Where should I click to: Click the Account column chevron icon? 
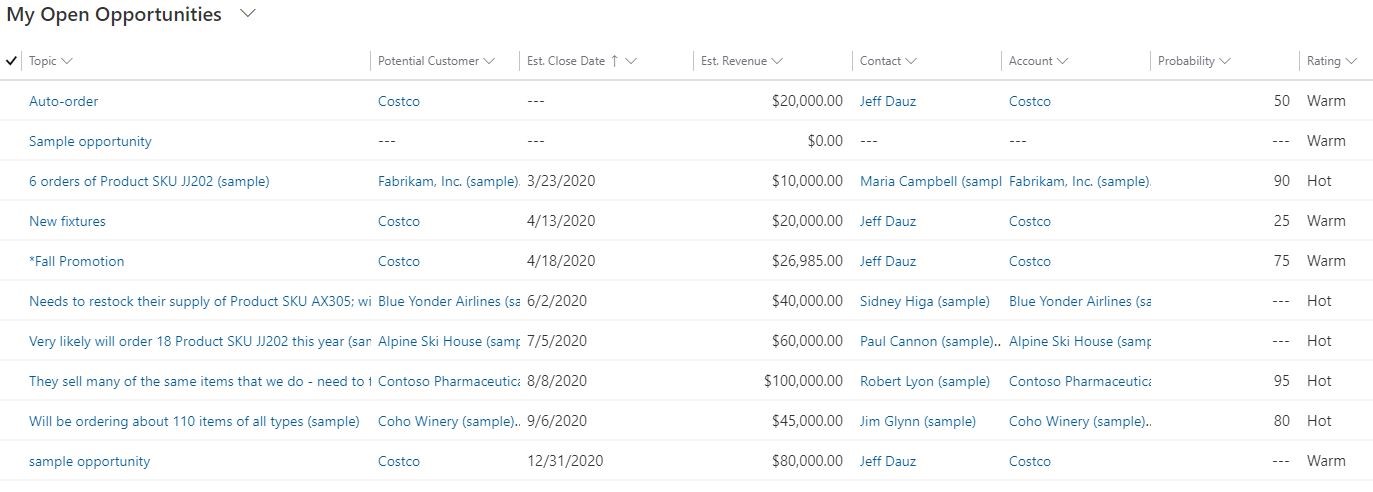[x=1062, y=61]
